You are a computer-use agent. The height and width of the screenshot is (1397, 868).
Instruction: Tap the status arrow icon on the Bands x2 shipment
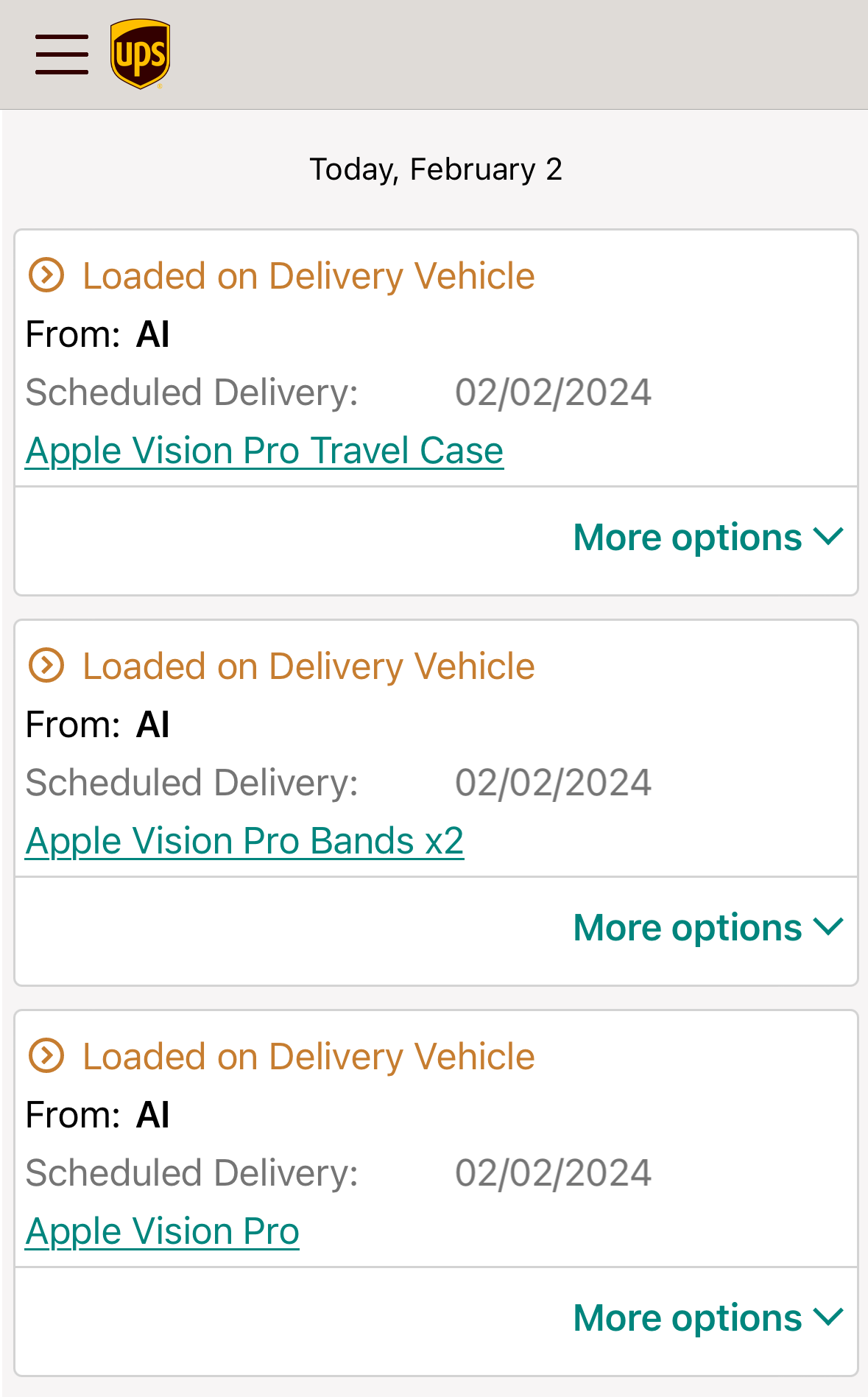pyautogui.click(x=46, y=666)
